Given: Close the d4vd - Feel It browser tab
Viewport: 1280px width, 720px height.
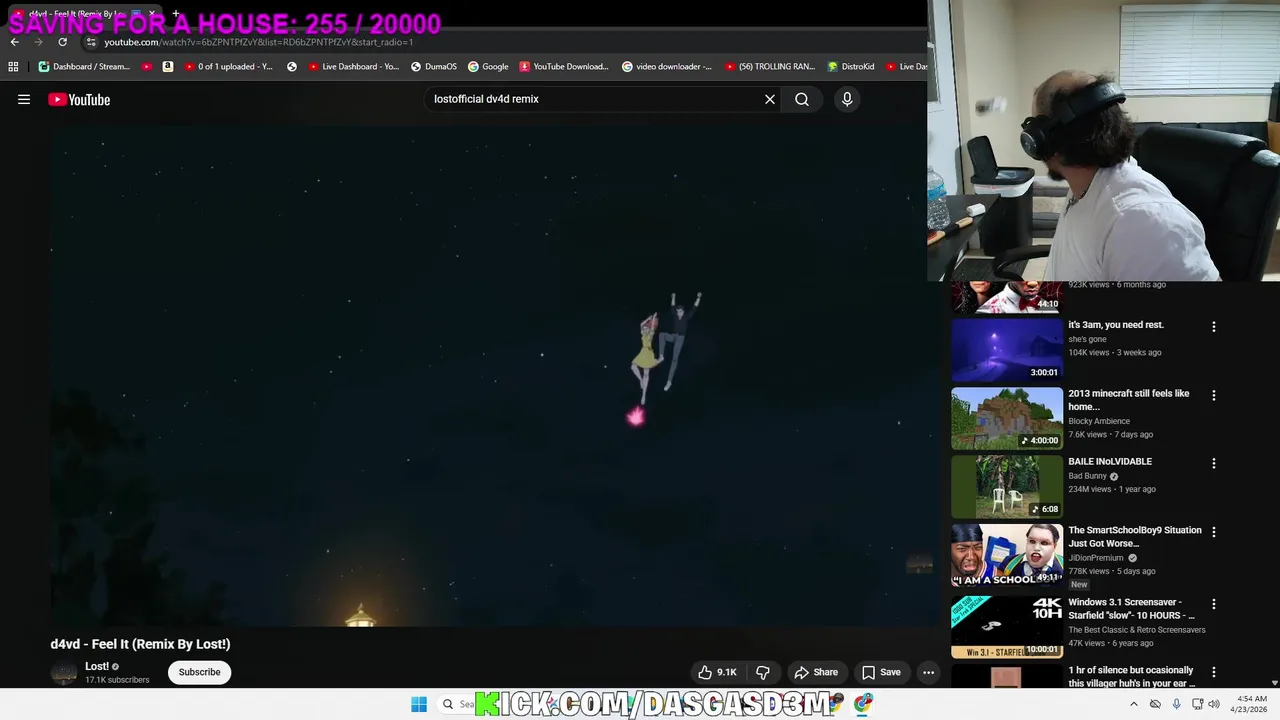Looking at the screenshot, I should coord(152,14).
